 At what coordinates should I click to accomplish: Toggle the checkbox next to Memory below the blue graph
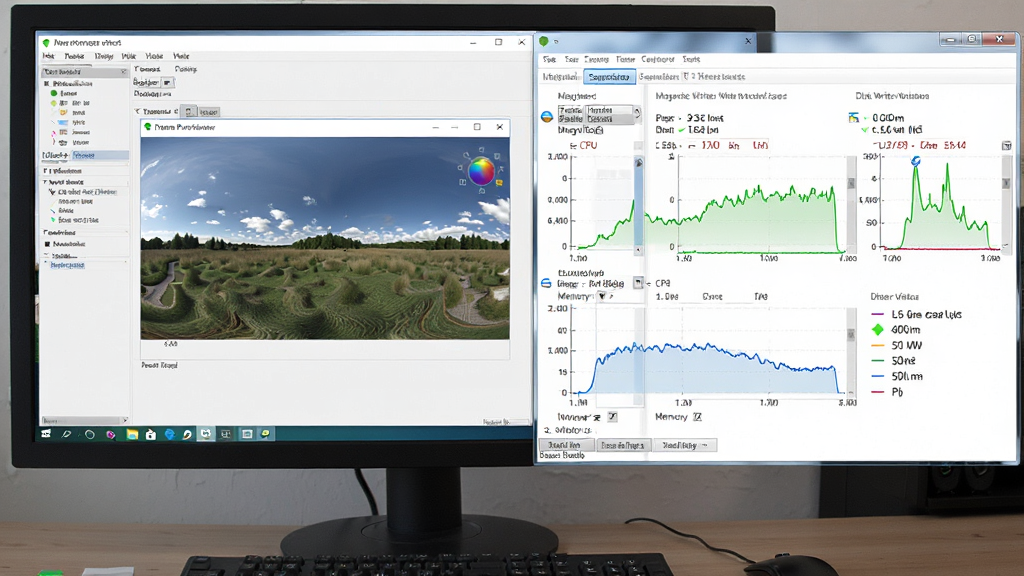[x=697, y=417]
